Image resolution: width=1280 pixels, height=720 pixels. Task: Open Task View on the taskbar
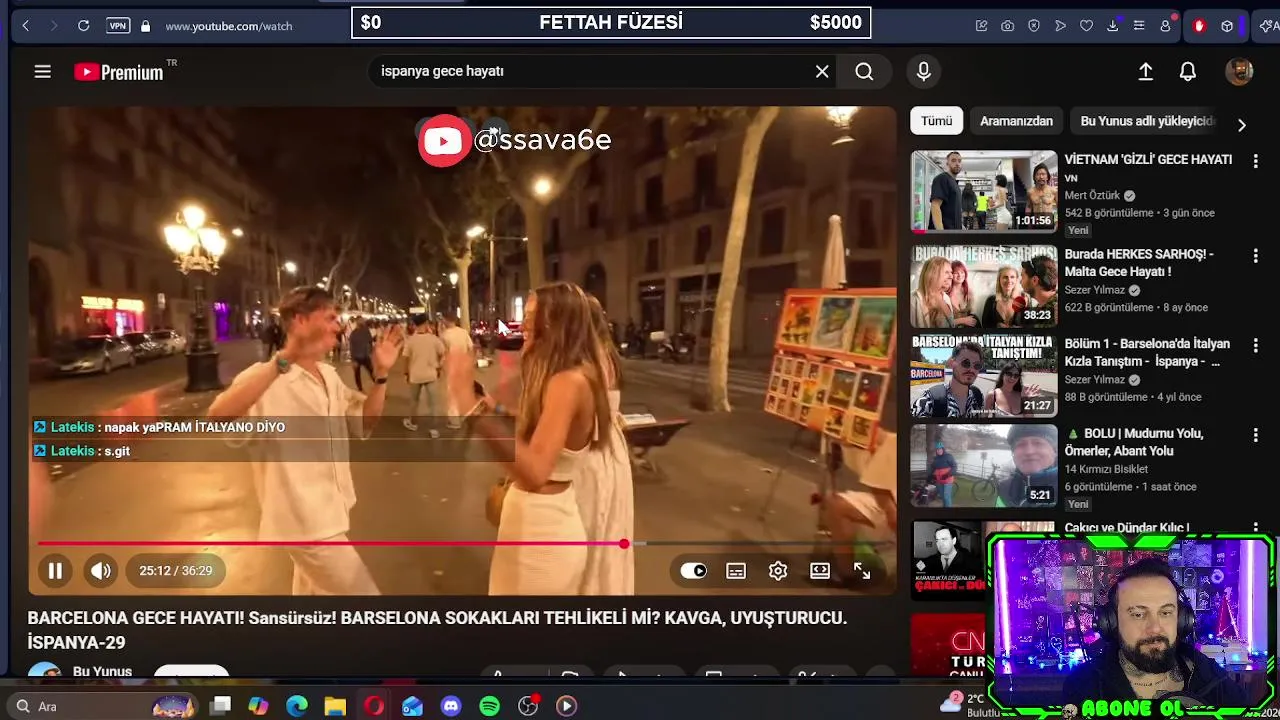(x=221, y=706)
